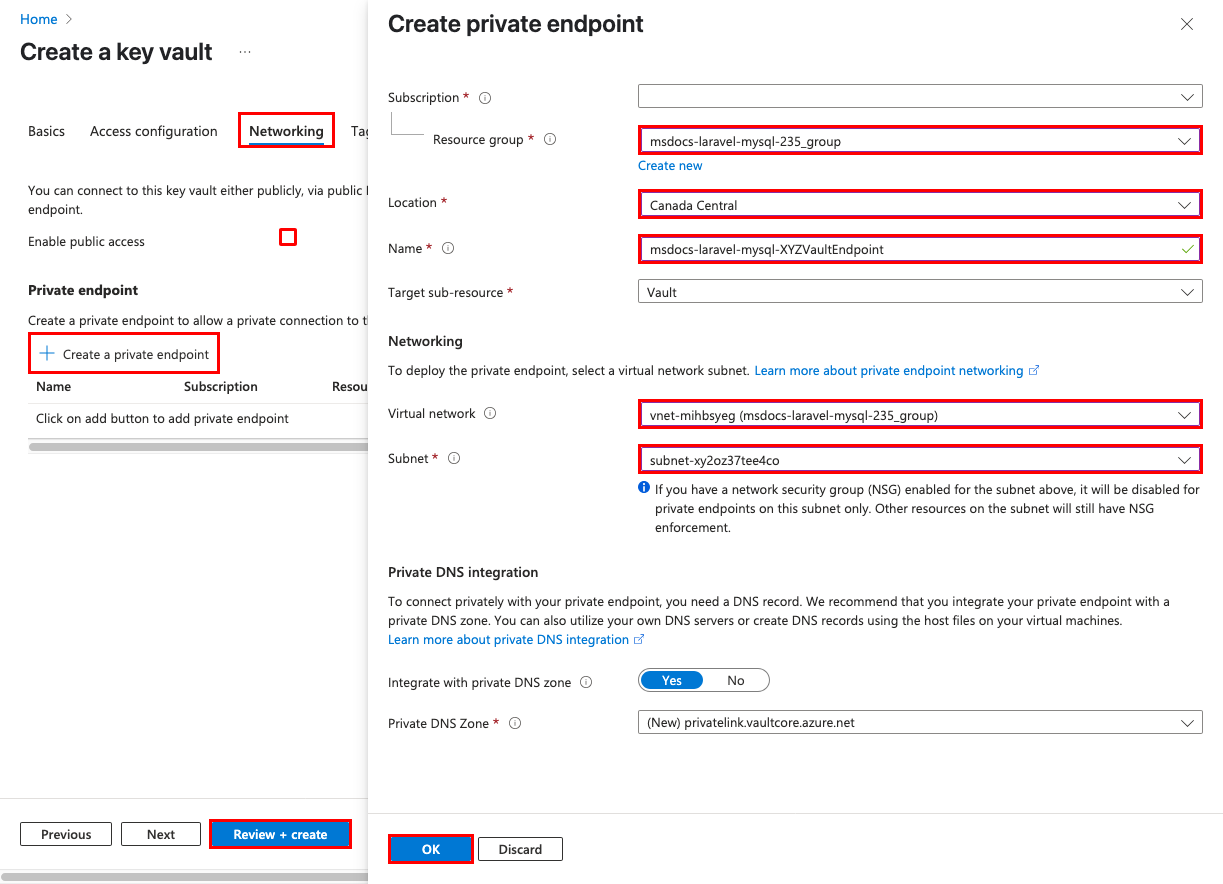Click info icon next to Integrate with private DNS zone
Viewport: 1223px width, 884px height.
tap(586, 682)
